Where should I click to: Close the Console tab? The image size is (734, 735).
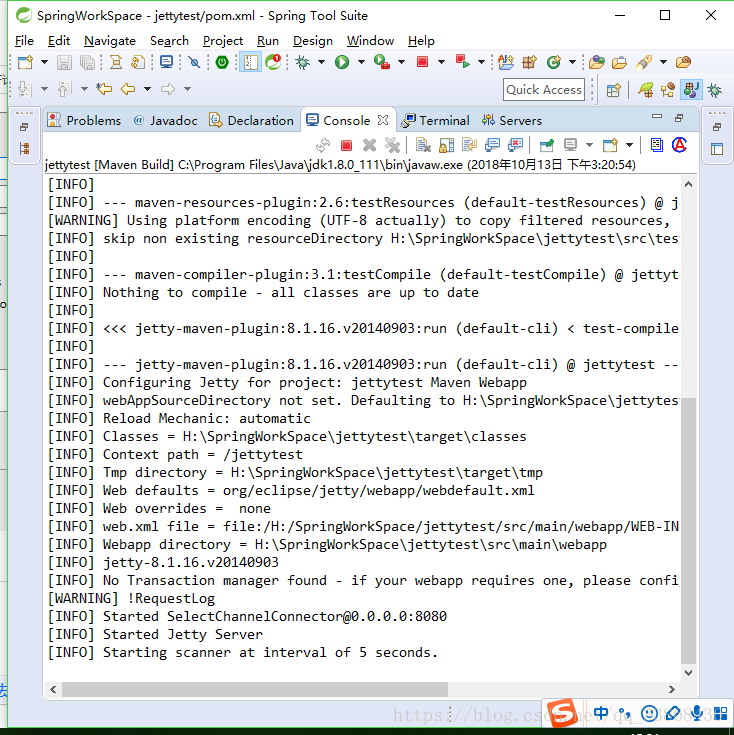383,120
